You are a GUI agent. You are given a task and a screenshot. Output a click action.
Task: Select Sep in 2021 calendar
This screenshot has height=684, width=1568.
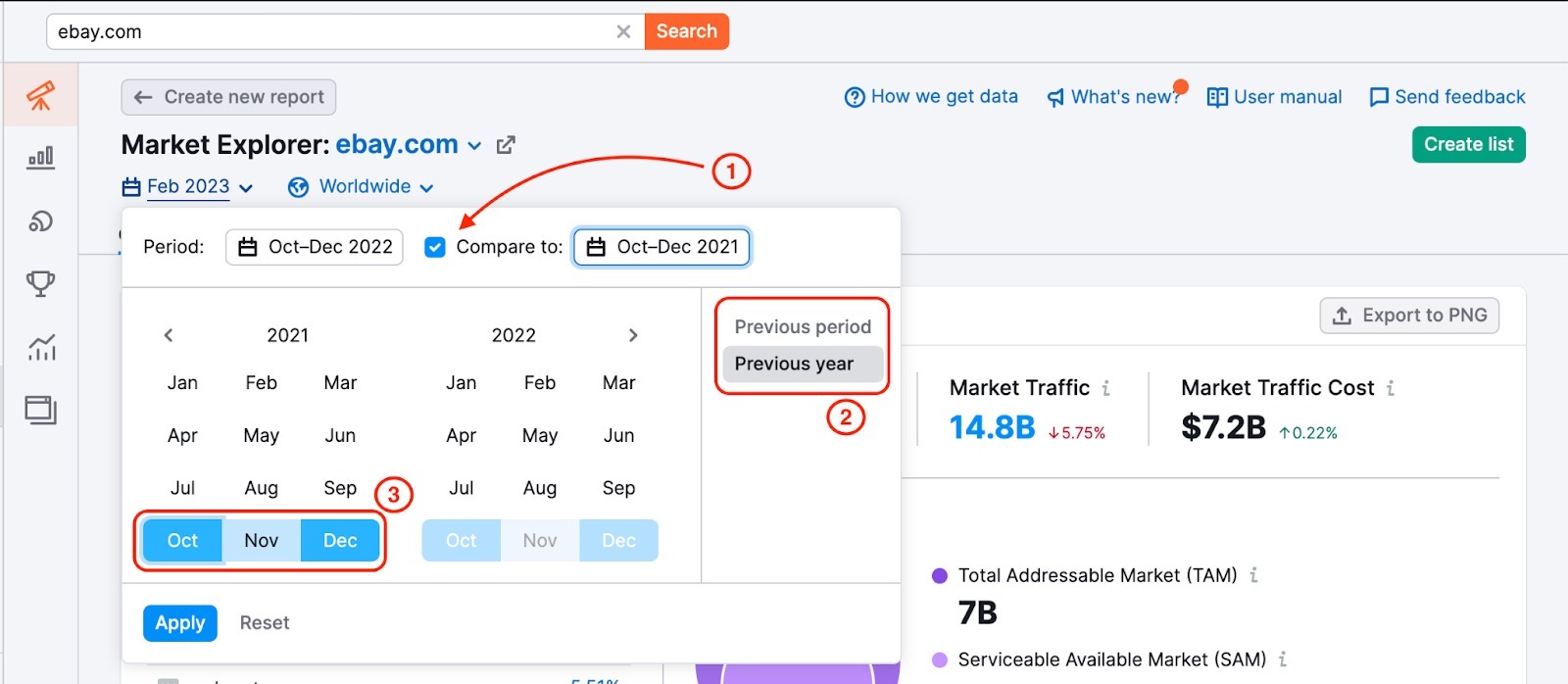click(x=340, y=488)
